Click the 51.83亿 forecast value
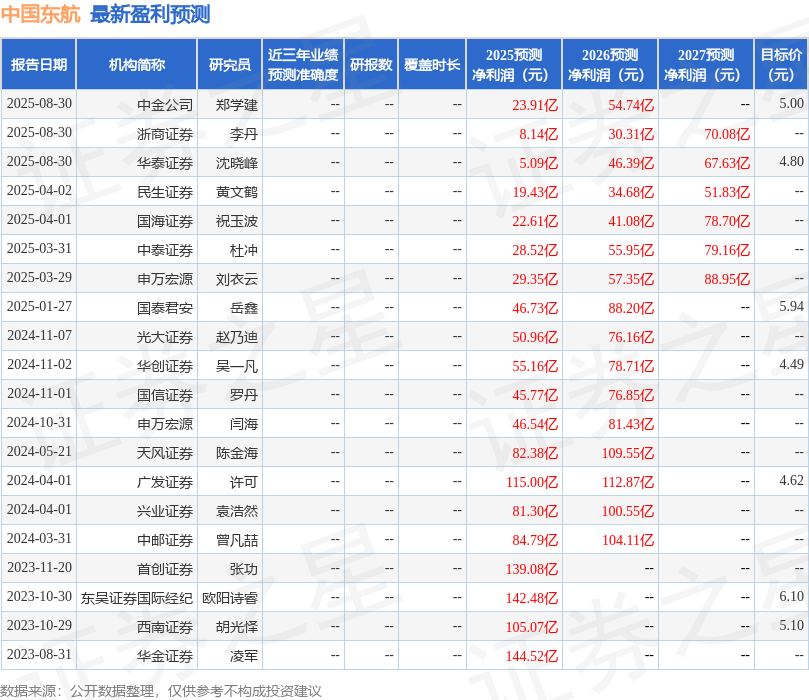Viewport: 809px width, 700px height. [x=727, y=192]
